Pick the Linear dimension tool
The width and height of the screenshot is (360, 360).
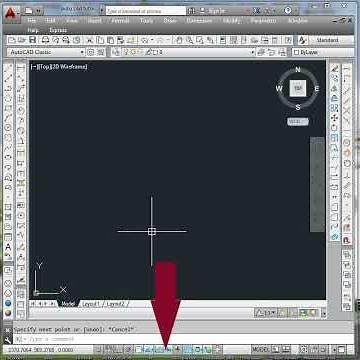point(21,69)
